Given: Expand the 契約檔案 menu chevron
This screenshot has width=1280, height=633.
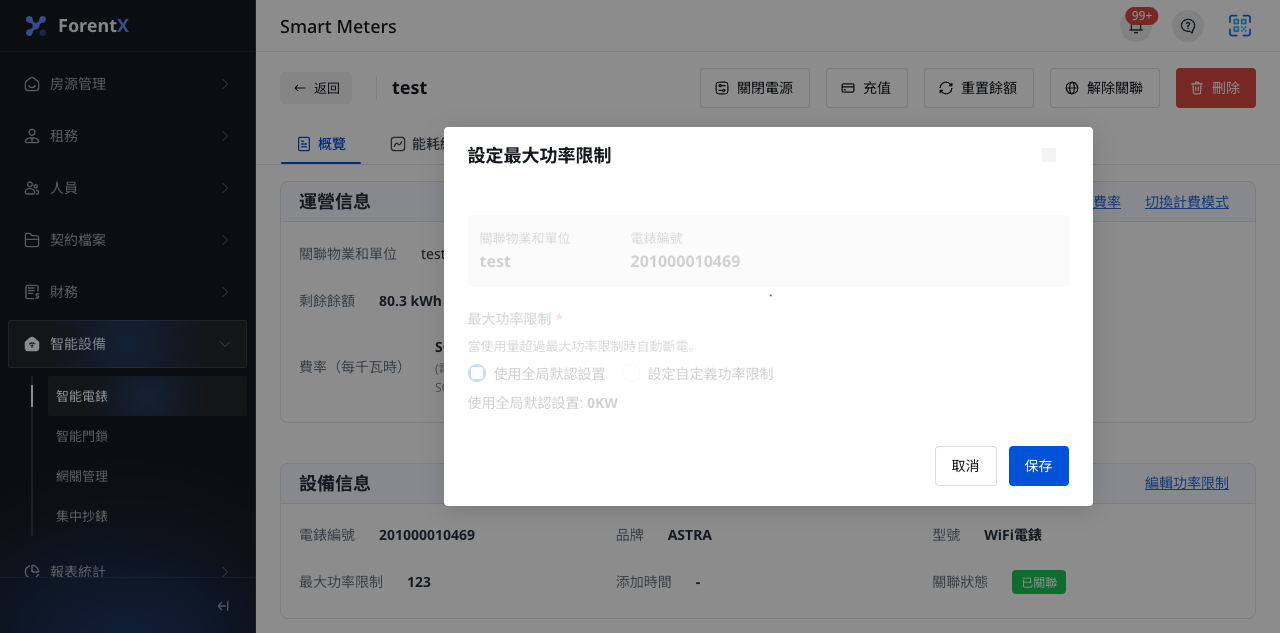Looking at the screenshot, I should (224, 240).
